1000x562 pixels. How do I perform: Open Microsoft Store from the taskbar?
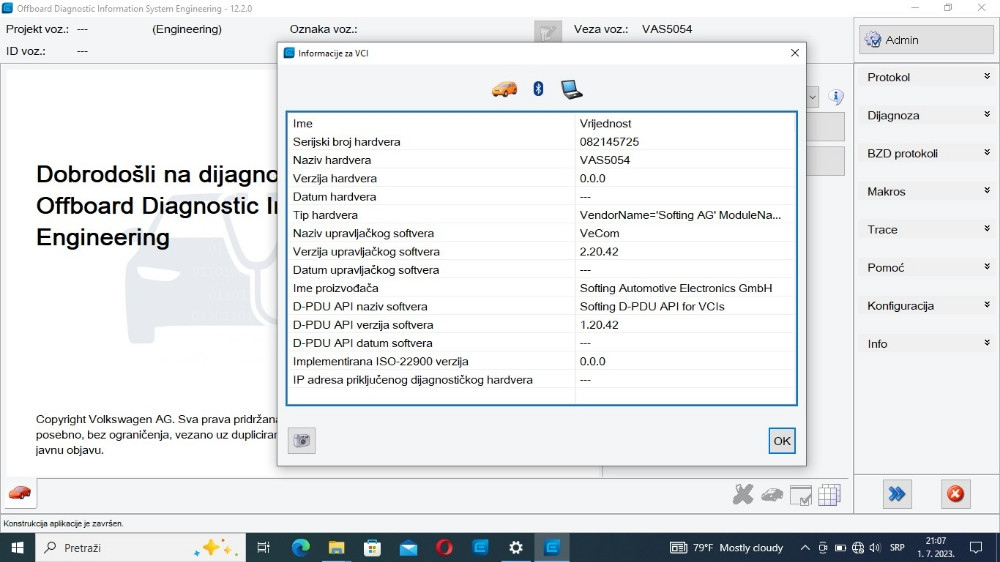tap(372, 547)
